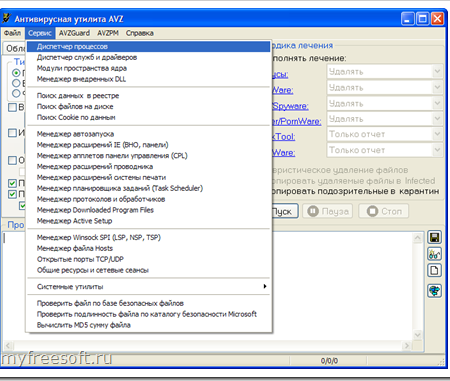Click the r/PornWare: link
Screen dimensions: 450x381
click(x=297, y=121)
